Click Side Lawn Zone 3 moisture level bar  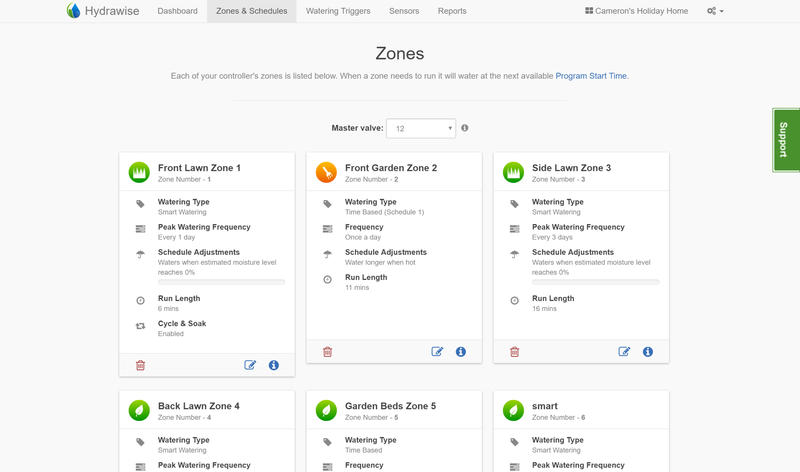[x=595, y=282]
